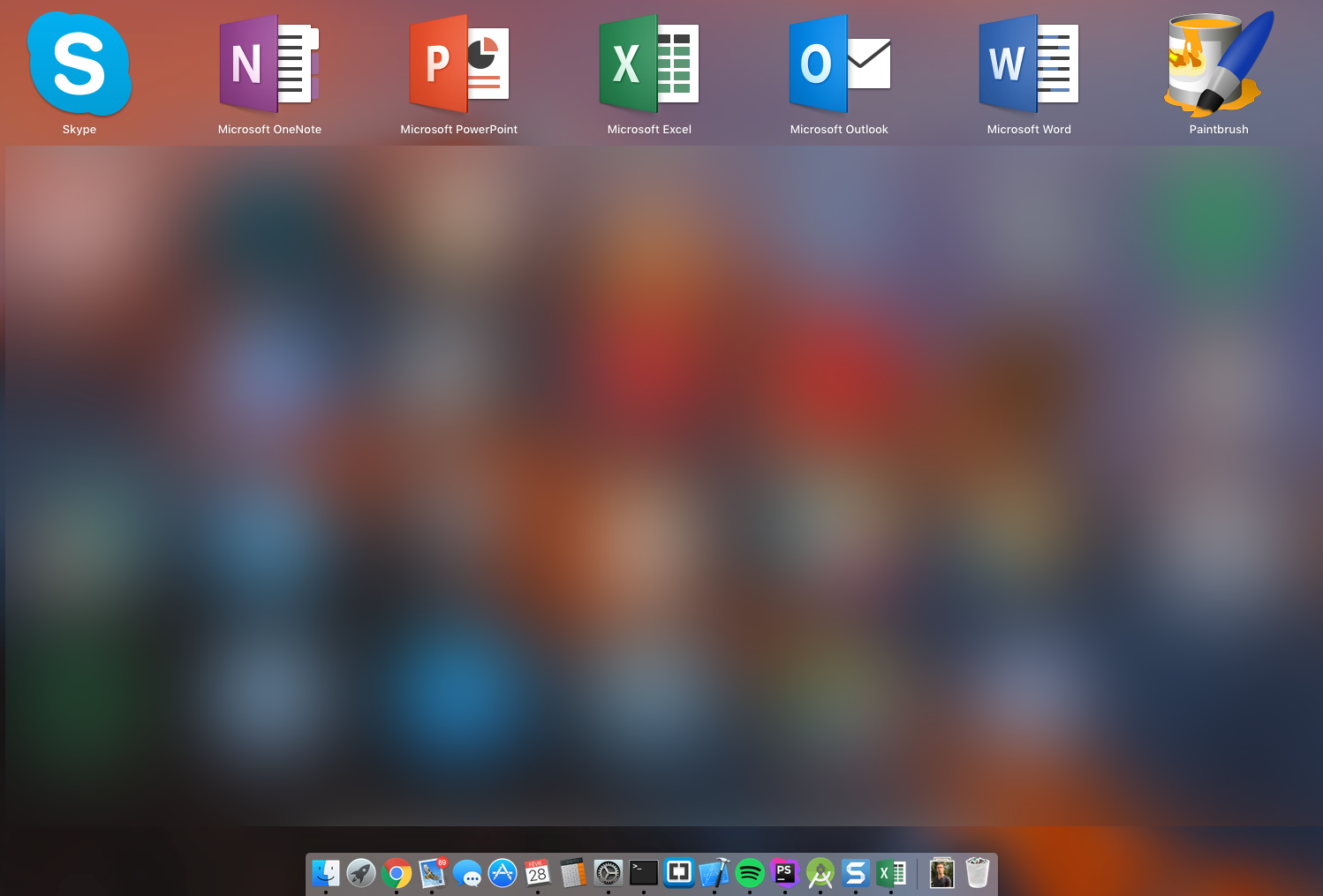The image size is (1323, 896).
Task: Launch Microsoft PowerPoint app icon
Action: pyautogui.click(x=459, y=64)
